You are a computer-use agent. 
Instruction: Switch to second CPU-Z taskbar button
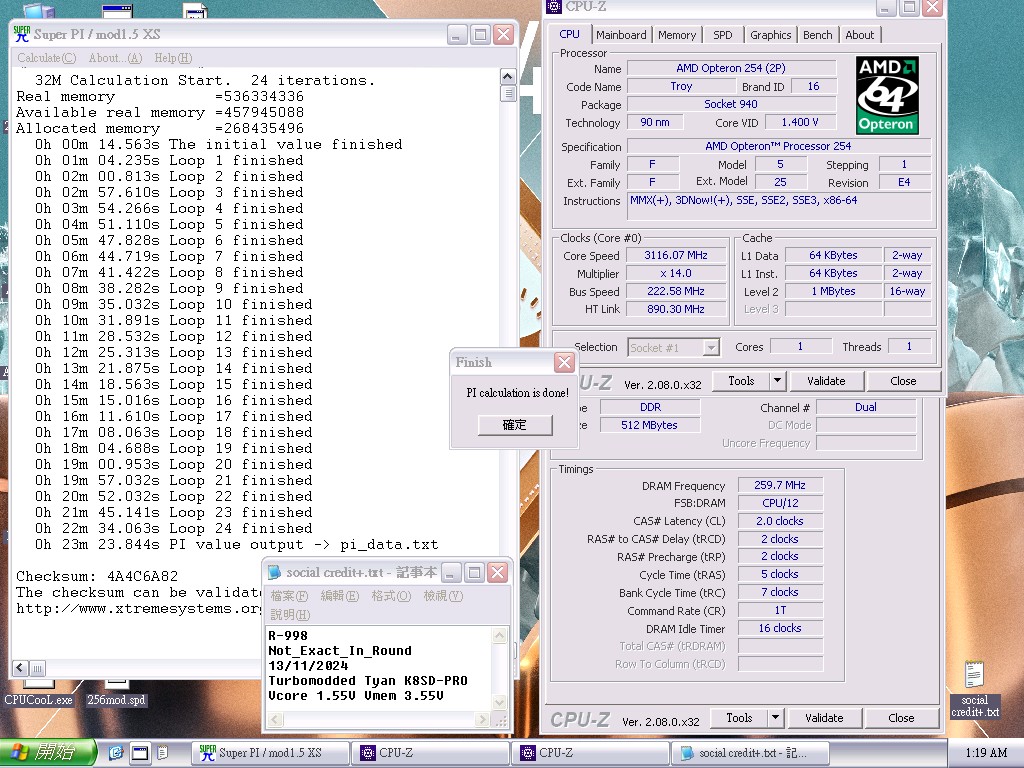pyautogui.click(x=590, y=753)
